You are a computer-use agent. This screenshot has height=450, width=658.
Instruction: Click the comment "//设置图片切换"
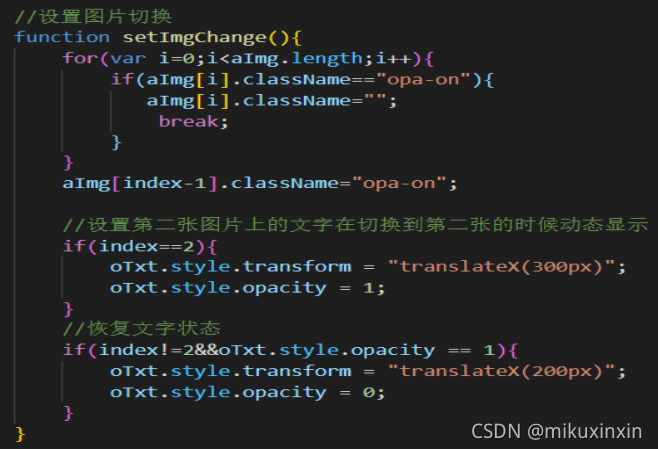tap(93, 17)
